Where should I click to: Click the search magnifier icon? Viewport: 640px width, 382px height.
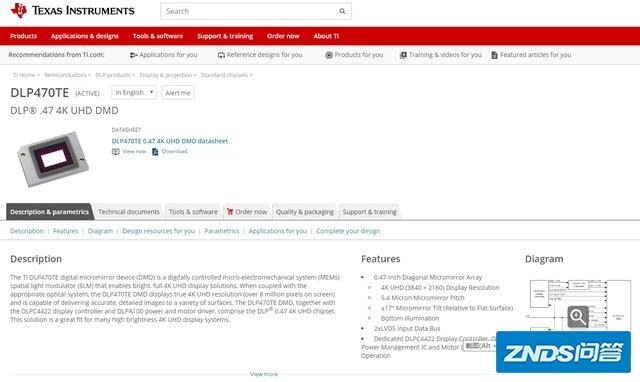(x=342, y=11)
